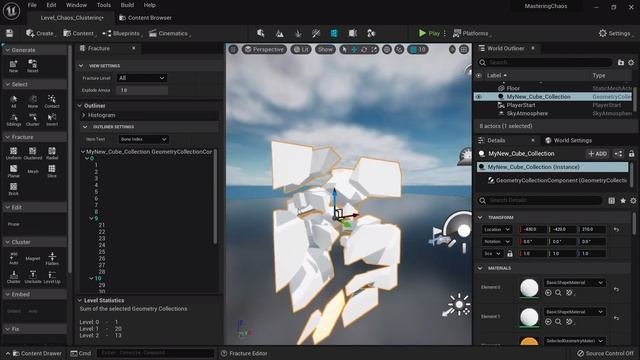640x360 pixels.
Task: Click the Explode Amount slider field
Action: pos(142,90)
